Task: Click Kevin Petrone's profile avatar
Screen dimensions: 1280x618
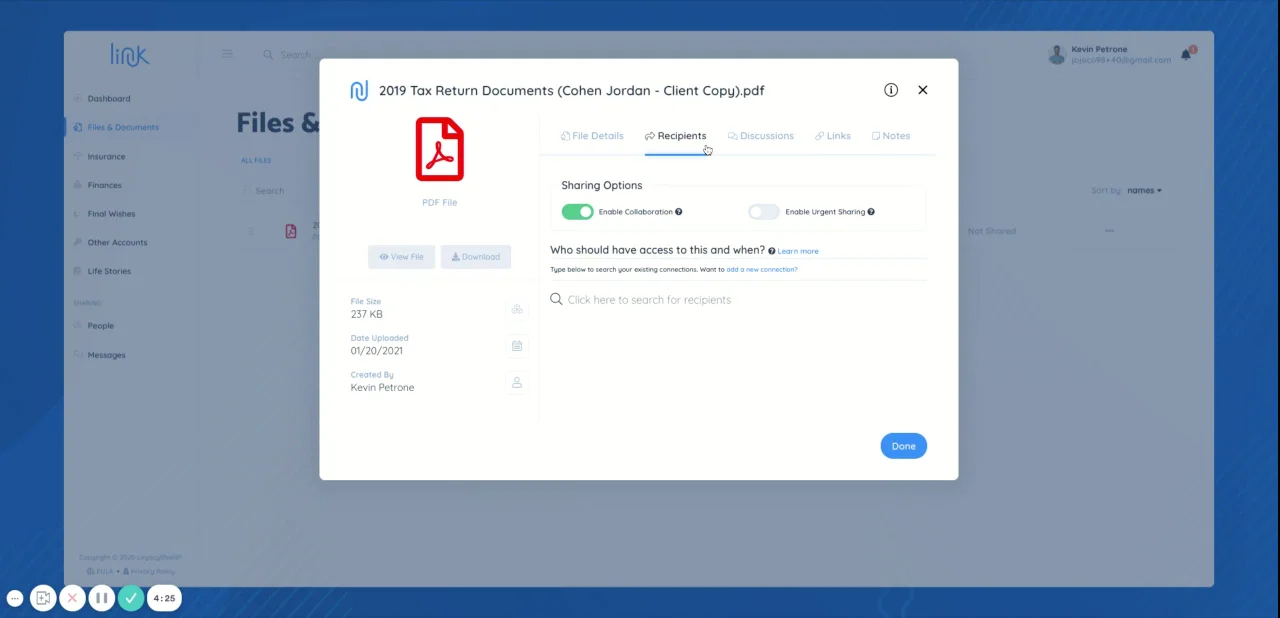Action: pos(1057,54)
